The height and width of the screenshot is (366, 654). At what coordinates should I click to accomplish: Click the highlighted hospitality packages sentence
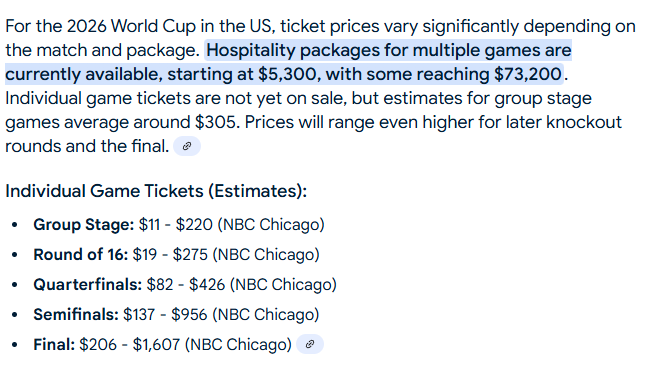[288, 62]
